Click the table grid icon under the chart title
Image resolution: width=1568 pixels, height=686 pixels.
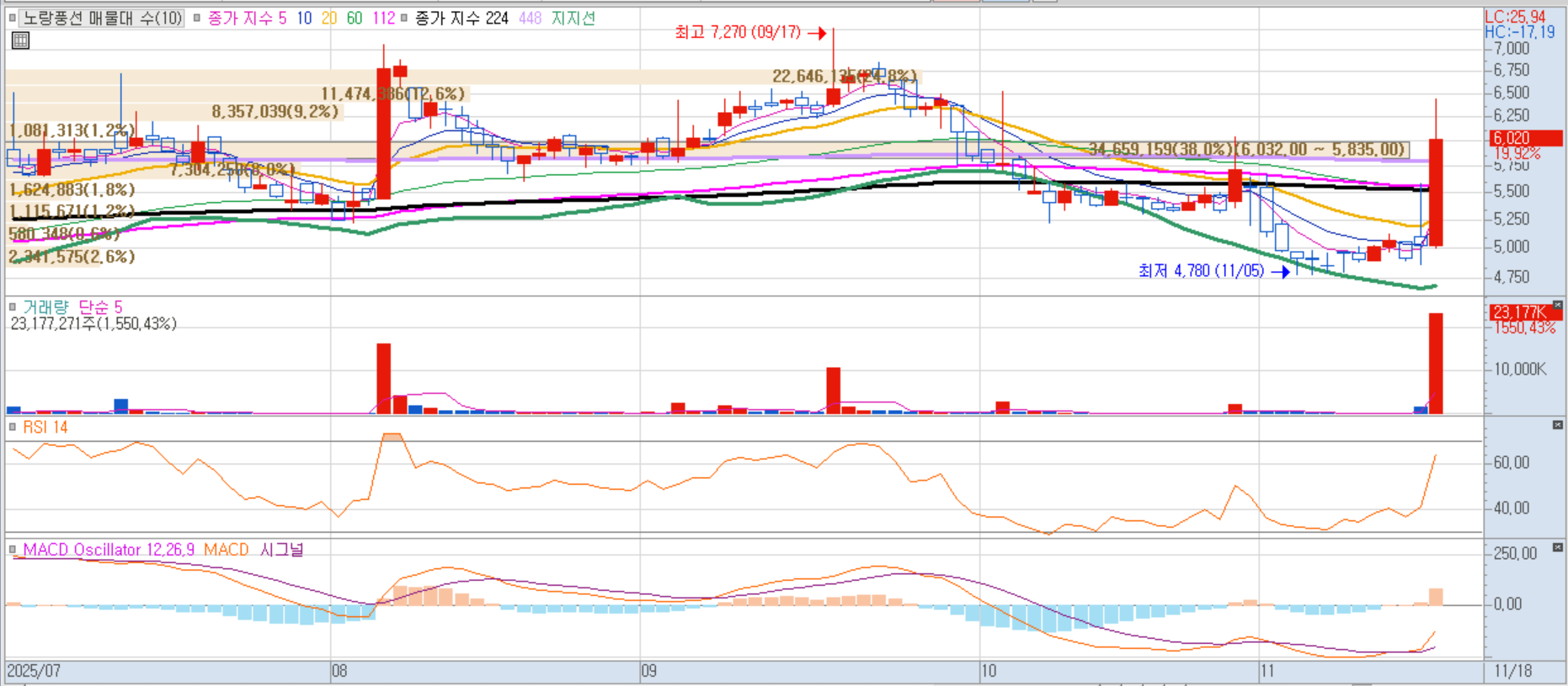tap(21, 40)
